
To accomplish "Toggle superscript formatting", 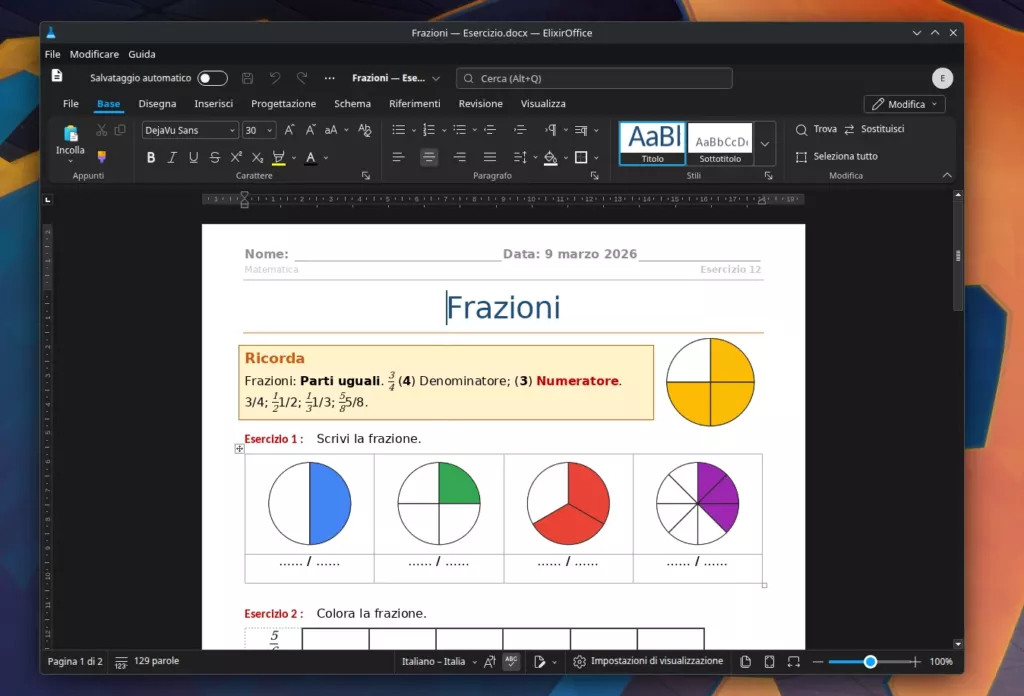I will pos(236,157).
